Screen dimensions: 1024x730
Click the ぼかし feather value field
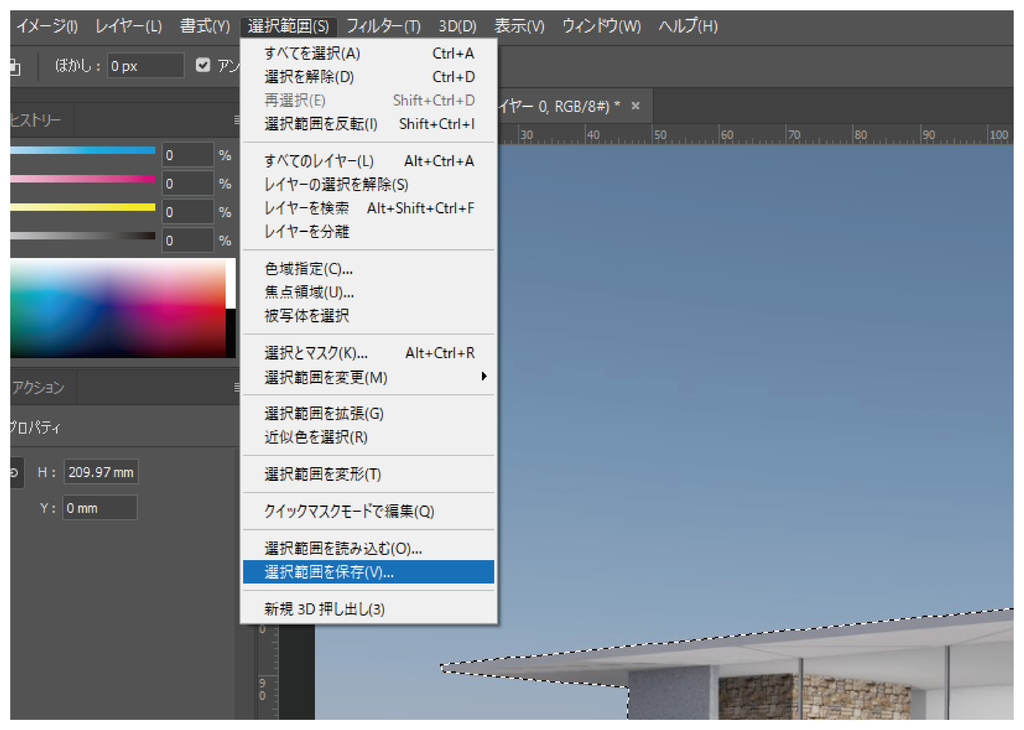[x=145, y=66]
